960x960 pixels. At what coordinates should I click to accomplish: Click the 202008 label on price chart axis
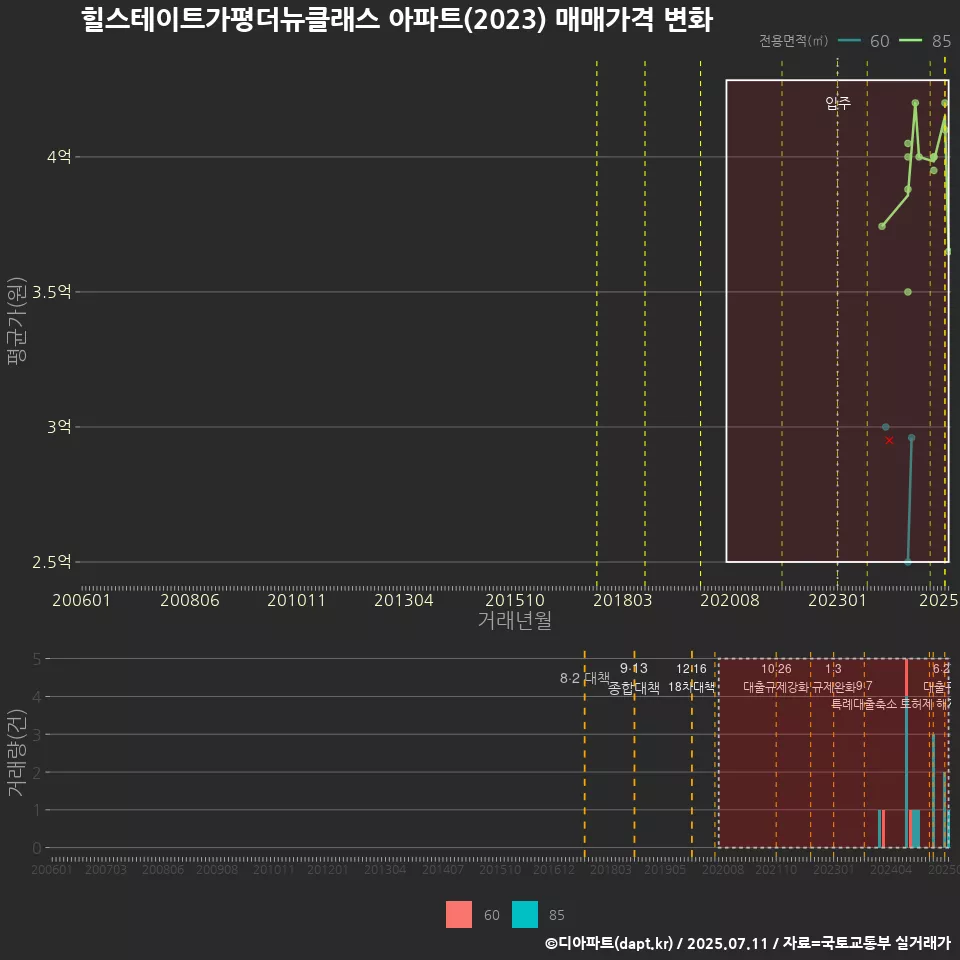(730, 600)
